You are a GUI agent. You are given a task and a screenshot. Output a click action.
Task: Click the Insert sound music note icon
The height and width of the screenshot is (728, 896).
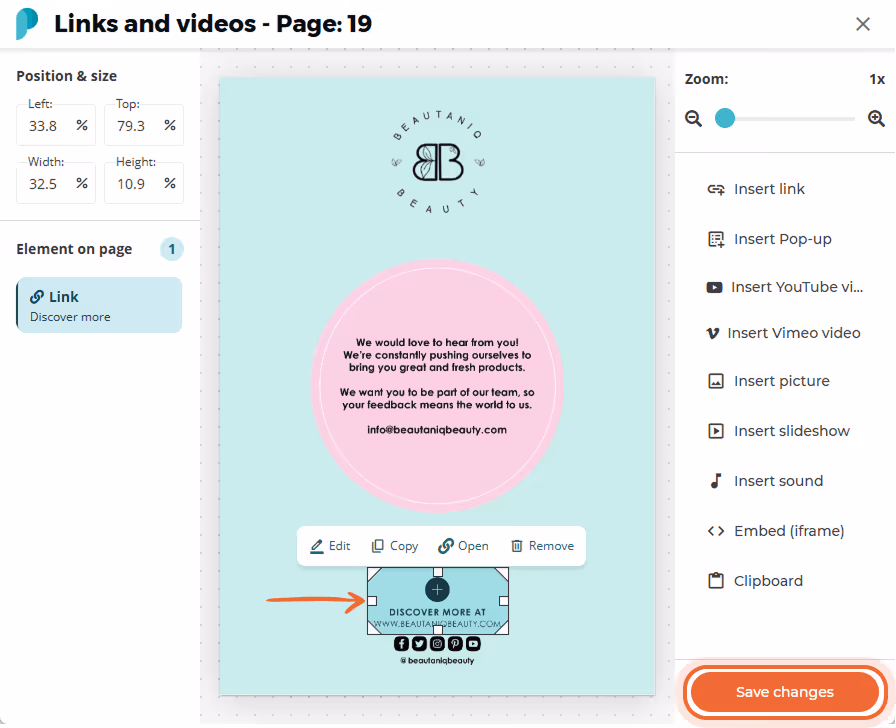coord(715,481)
